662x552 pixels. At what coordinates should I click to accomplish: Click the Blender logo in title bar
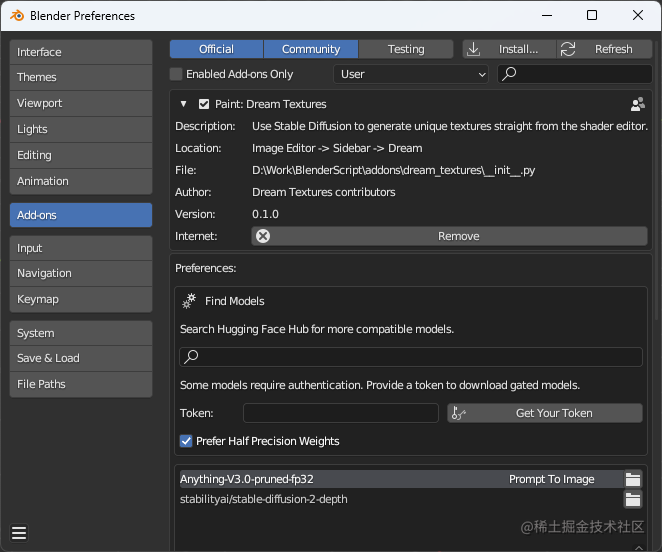pos(16,16)
